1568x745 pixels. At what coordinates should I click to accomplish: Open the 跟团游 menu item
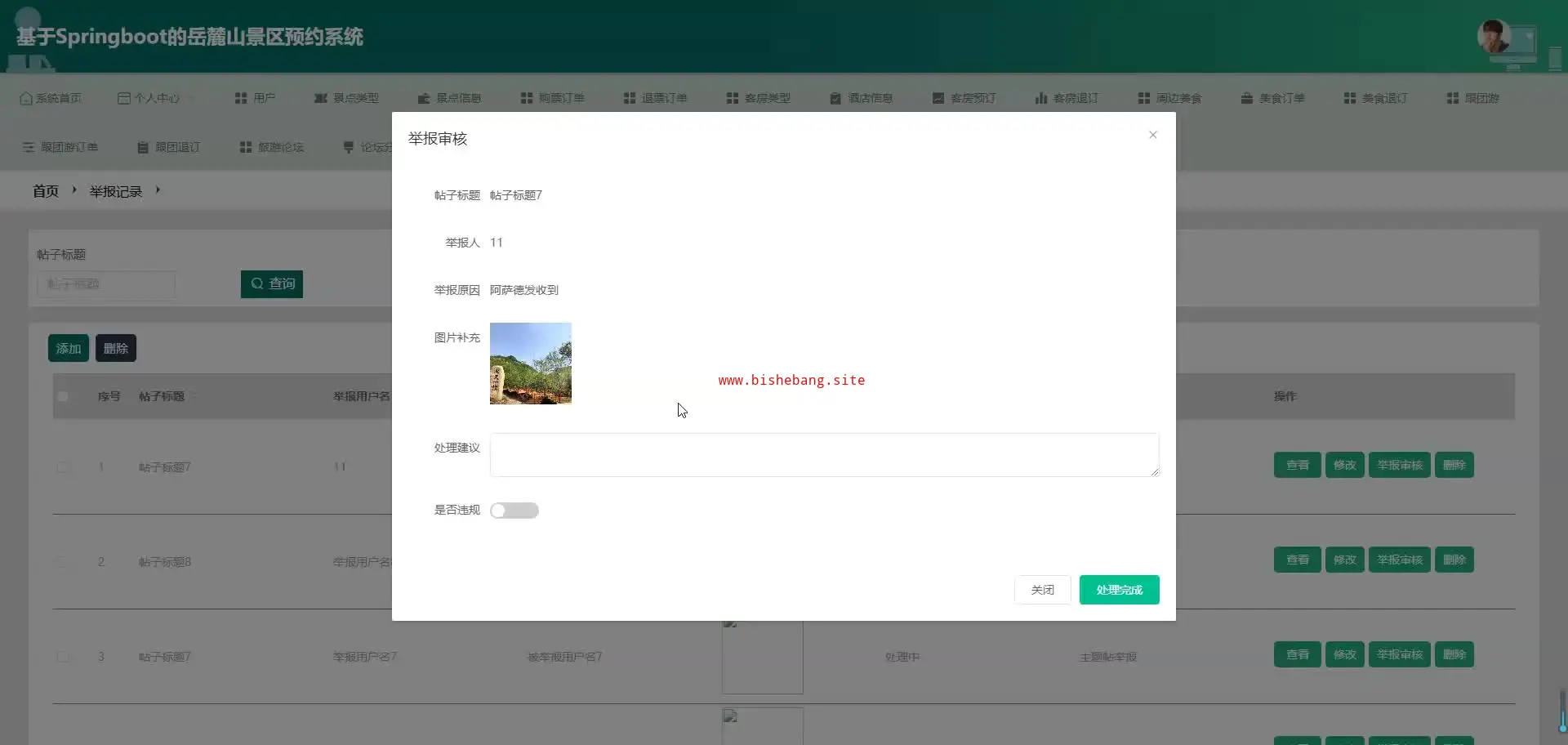point(1473,98)
